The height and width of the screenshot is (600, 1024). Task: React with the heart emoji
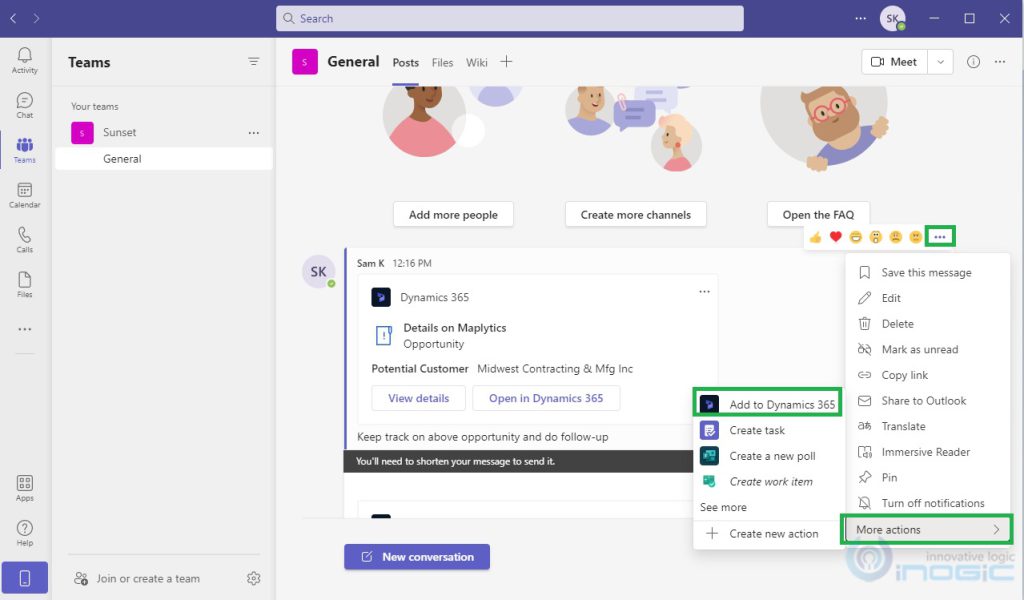pos(836,238)
